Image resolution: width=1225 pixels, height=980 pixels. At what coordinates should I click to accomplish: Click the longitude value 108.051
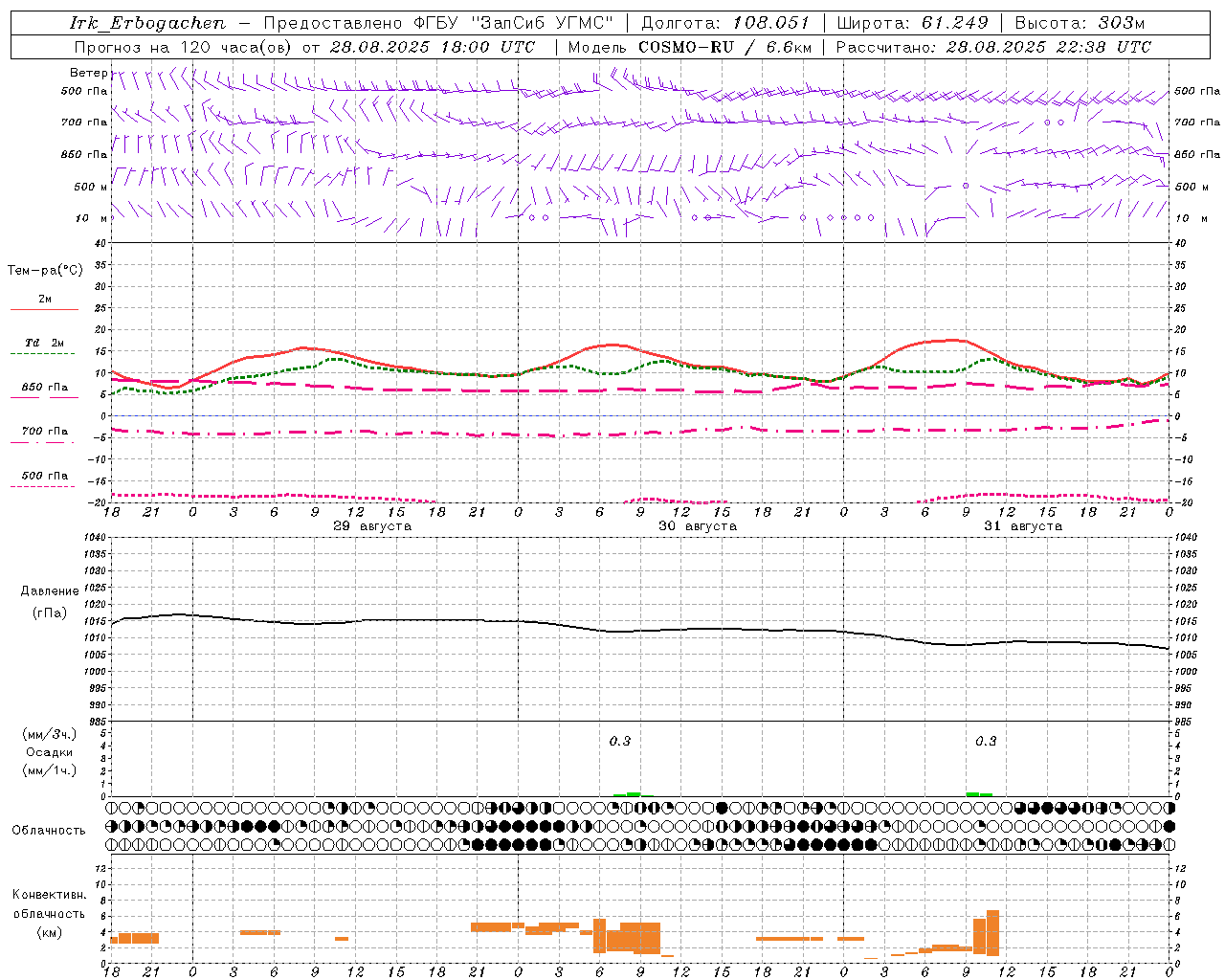(x=771, y=23)
